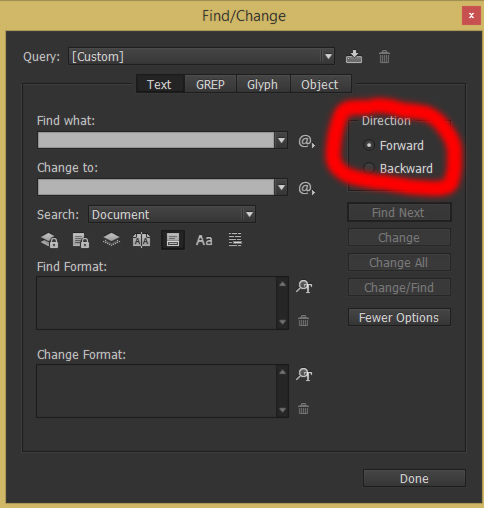
Task: Click Change Format scrollbar down arrow
Action: [283, 410]
